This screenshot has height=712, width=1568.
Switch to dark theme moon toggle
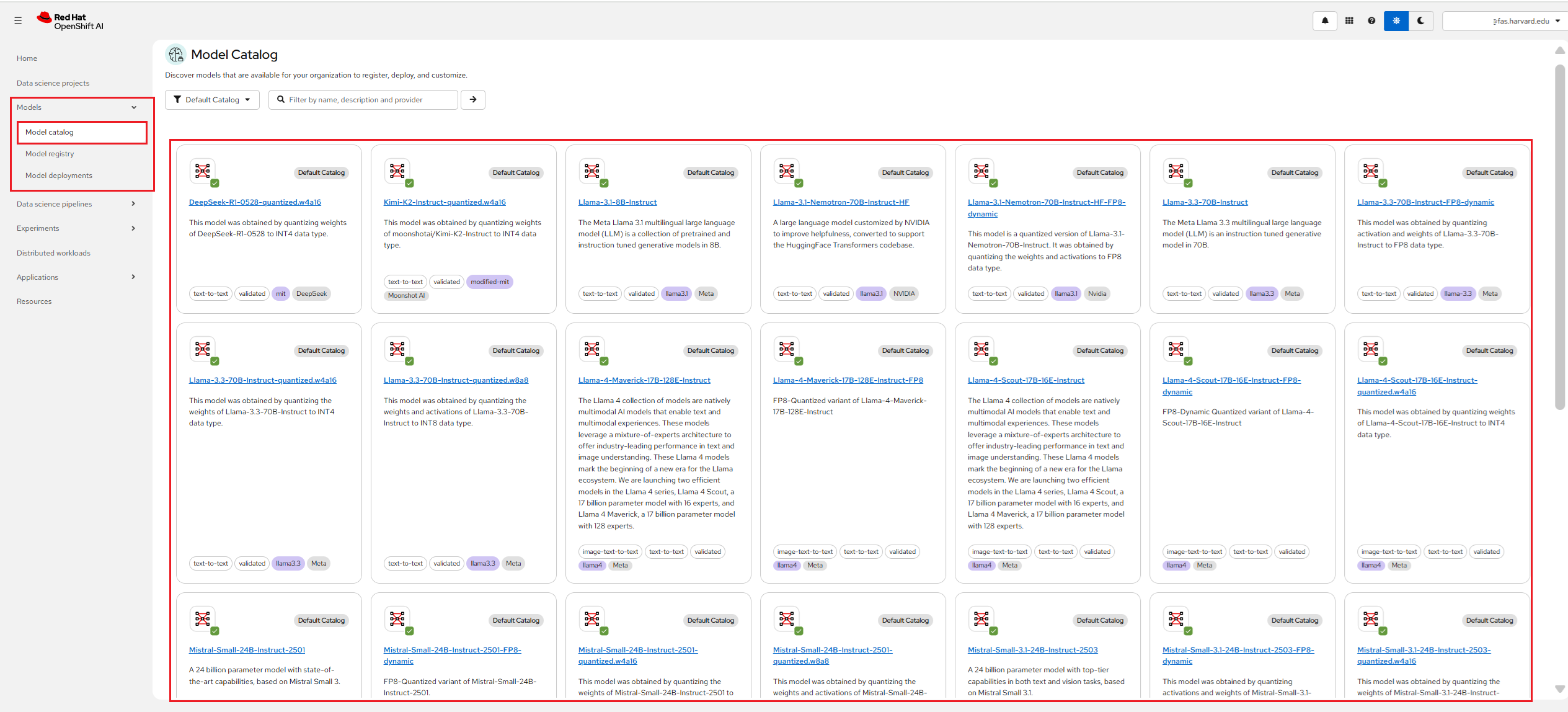(x=1420, y=21)
